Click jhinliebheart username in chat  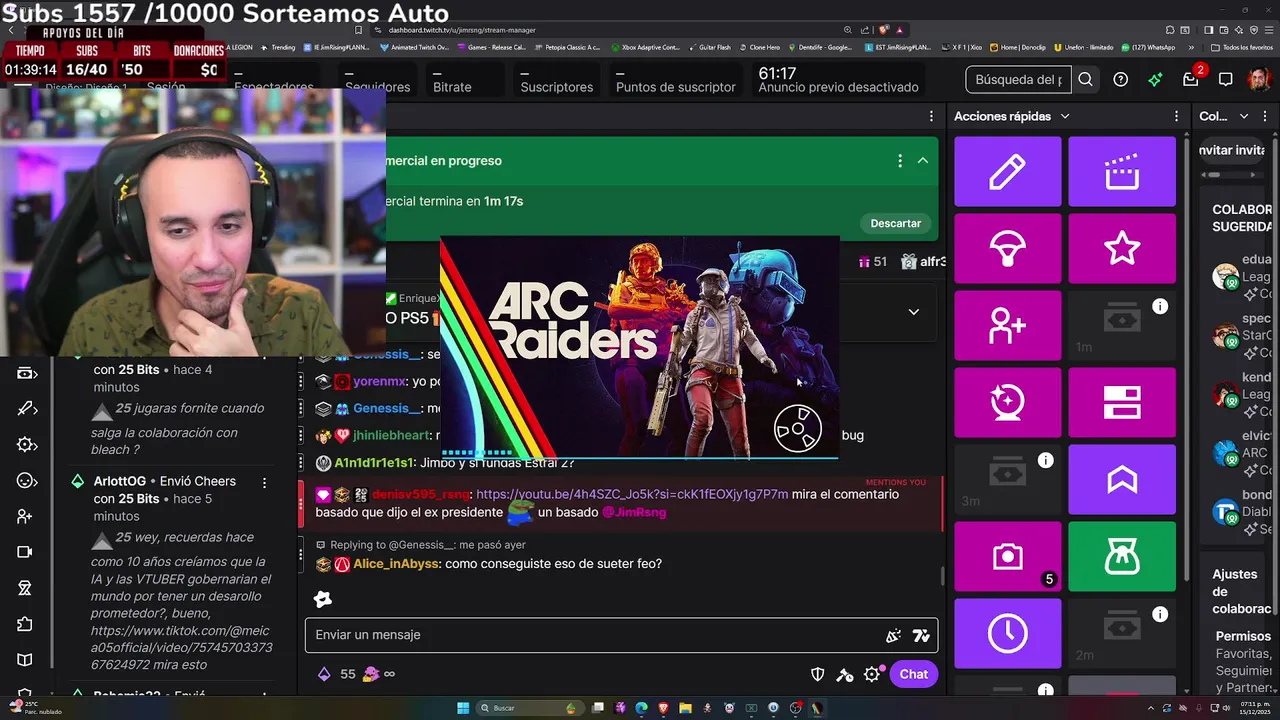click(391, 436)
